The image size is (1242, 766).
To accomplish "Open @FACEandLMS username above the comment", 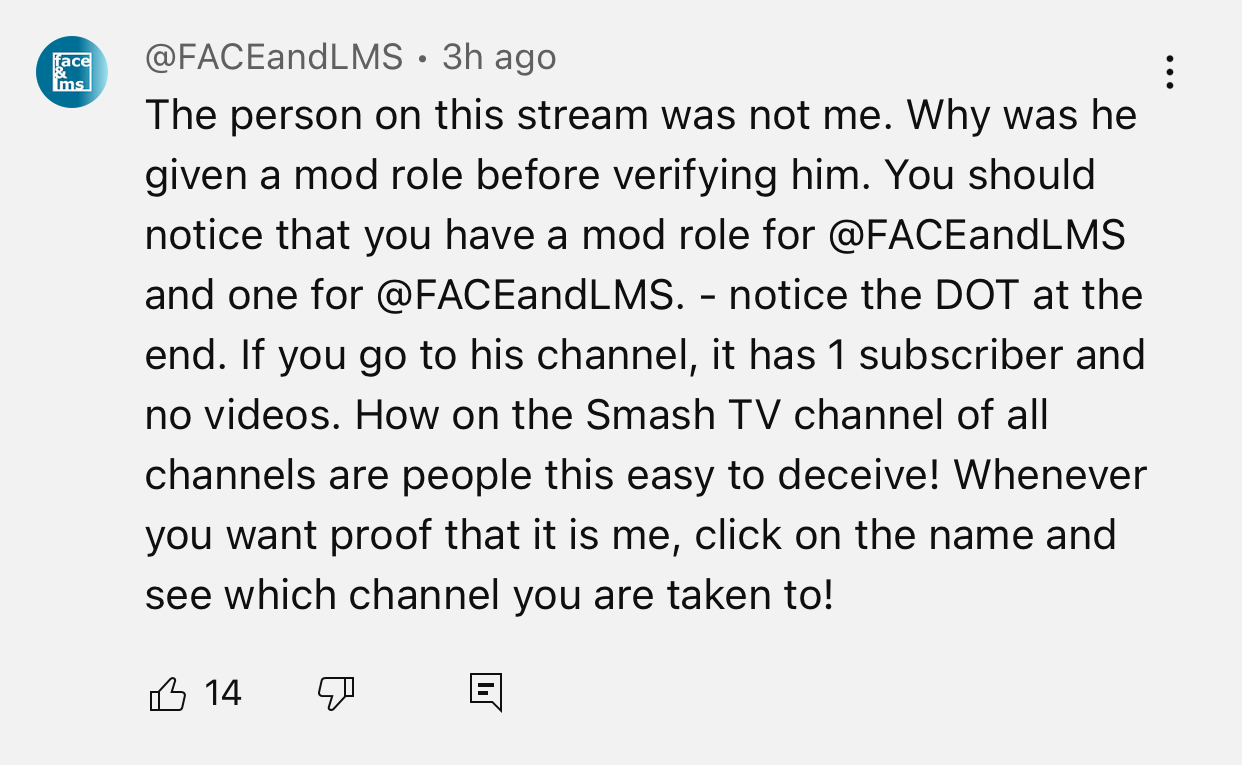I will [x=274, y=57].
